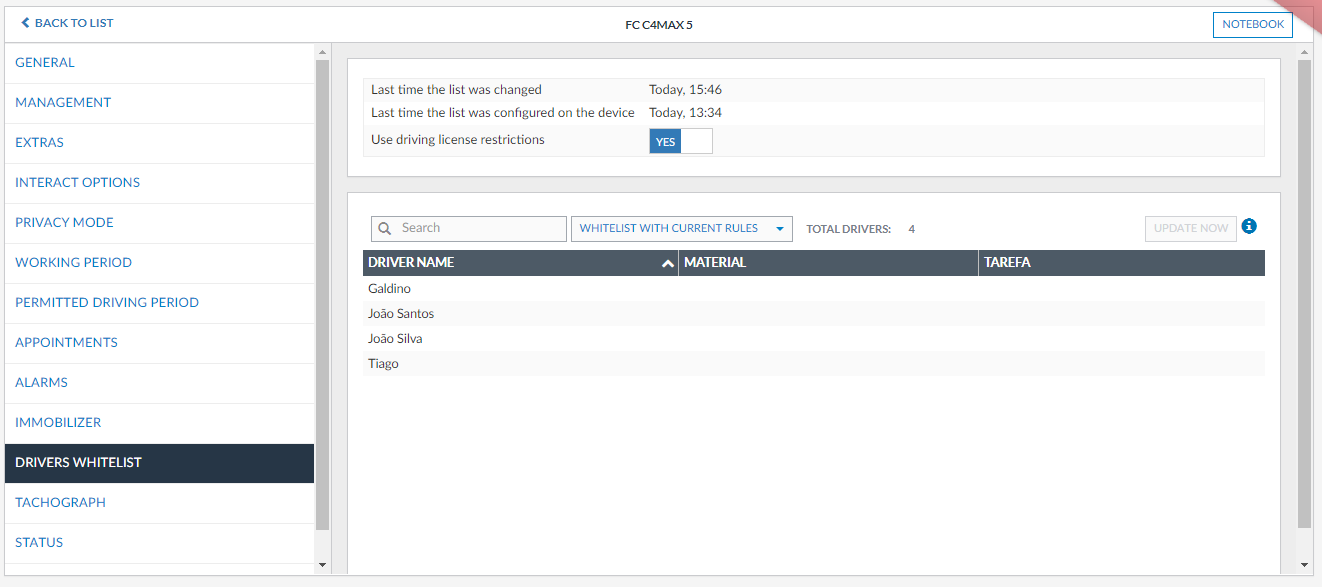Open the Whitelist With Current Rules dropdown
1322x587 pixels.
[x=681, y=228]
